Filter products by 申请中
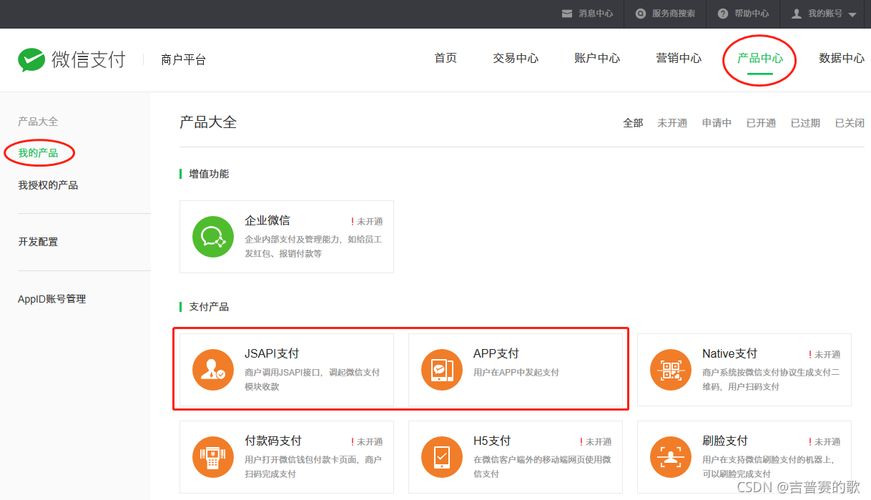The image size is (871, 500). 717,123
